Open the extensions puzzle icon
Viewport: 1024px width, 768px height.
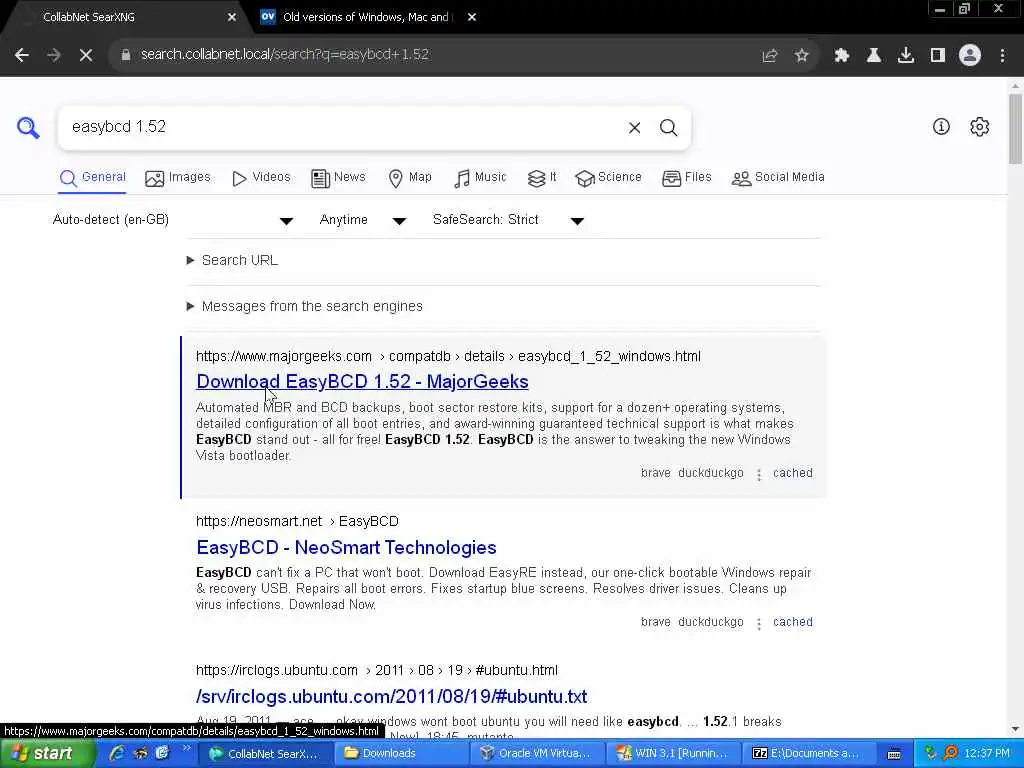point(842,56)
